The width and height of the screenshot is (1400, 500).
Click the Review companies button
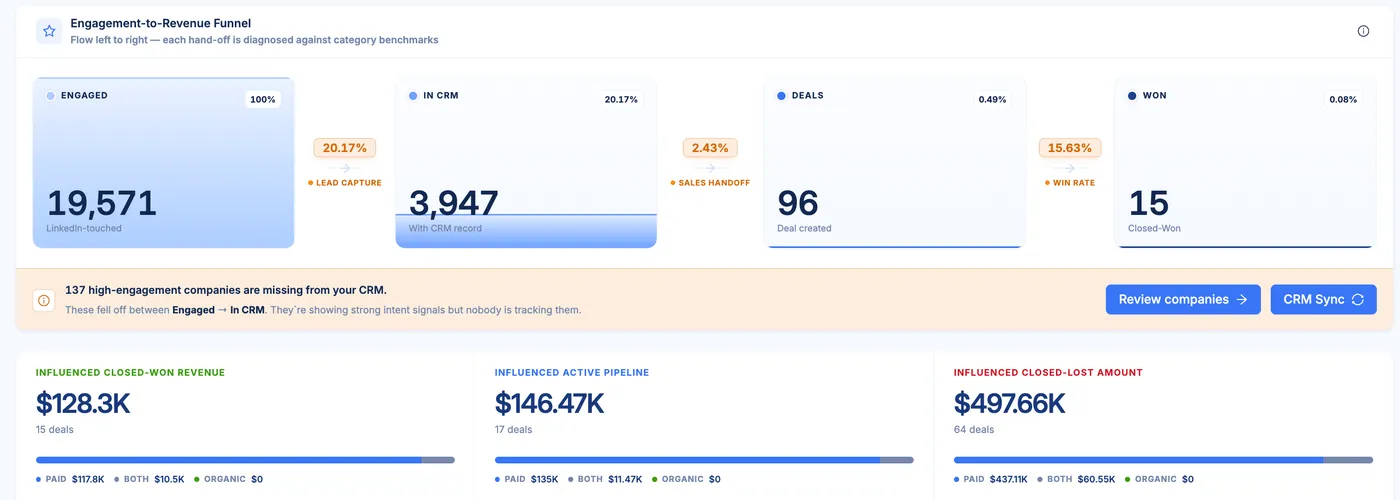(x=1183, y=299)
